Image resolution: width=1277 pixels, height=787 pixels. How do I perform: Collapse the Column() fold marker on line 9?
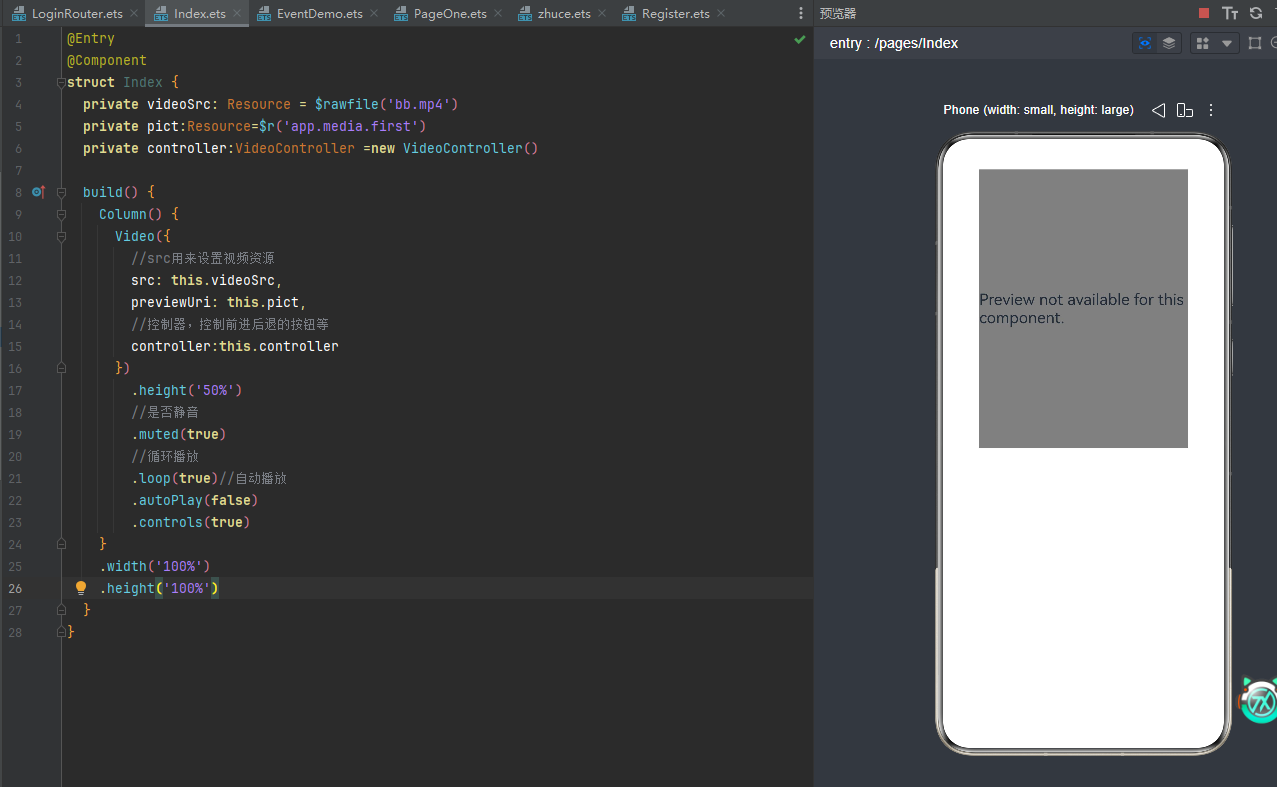(62, 214)
